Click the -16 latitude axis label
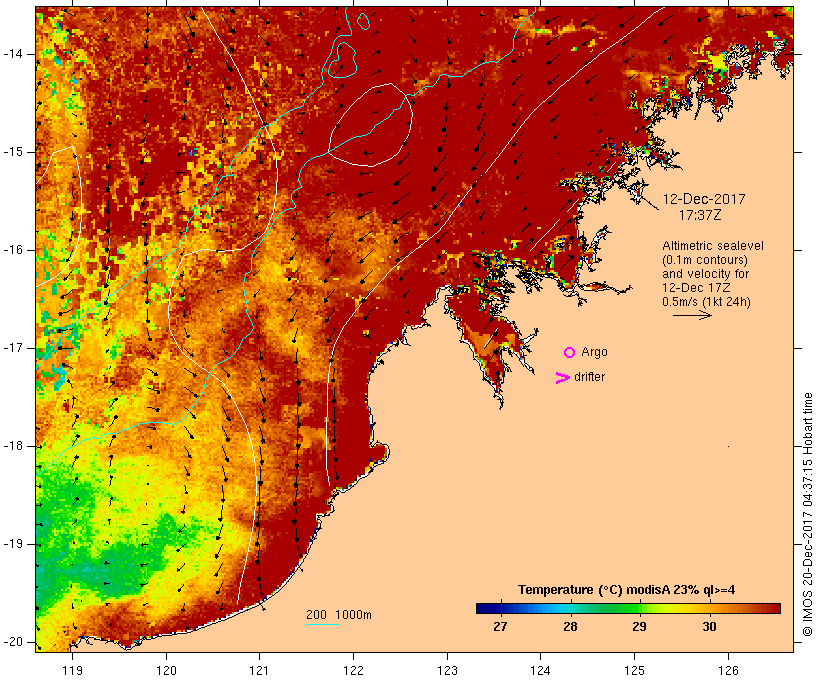 12,250
